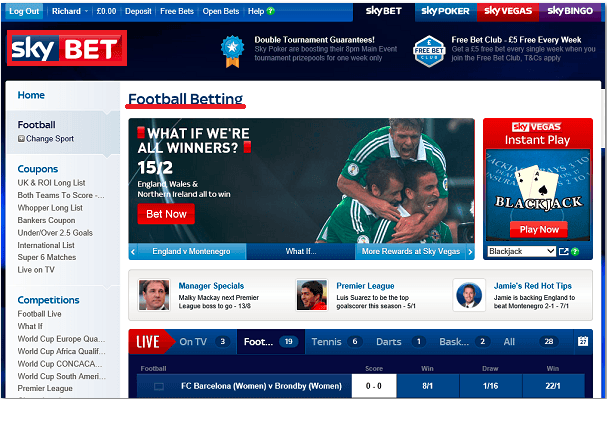Viewport: 607px width, 443px height.
Task: Open the calendar icon in LIVE bar
Action: pyautogui.click(x=583, y=341)
